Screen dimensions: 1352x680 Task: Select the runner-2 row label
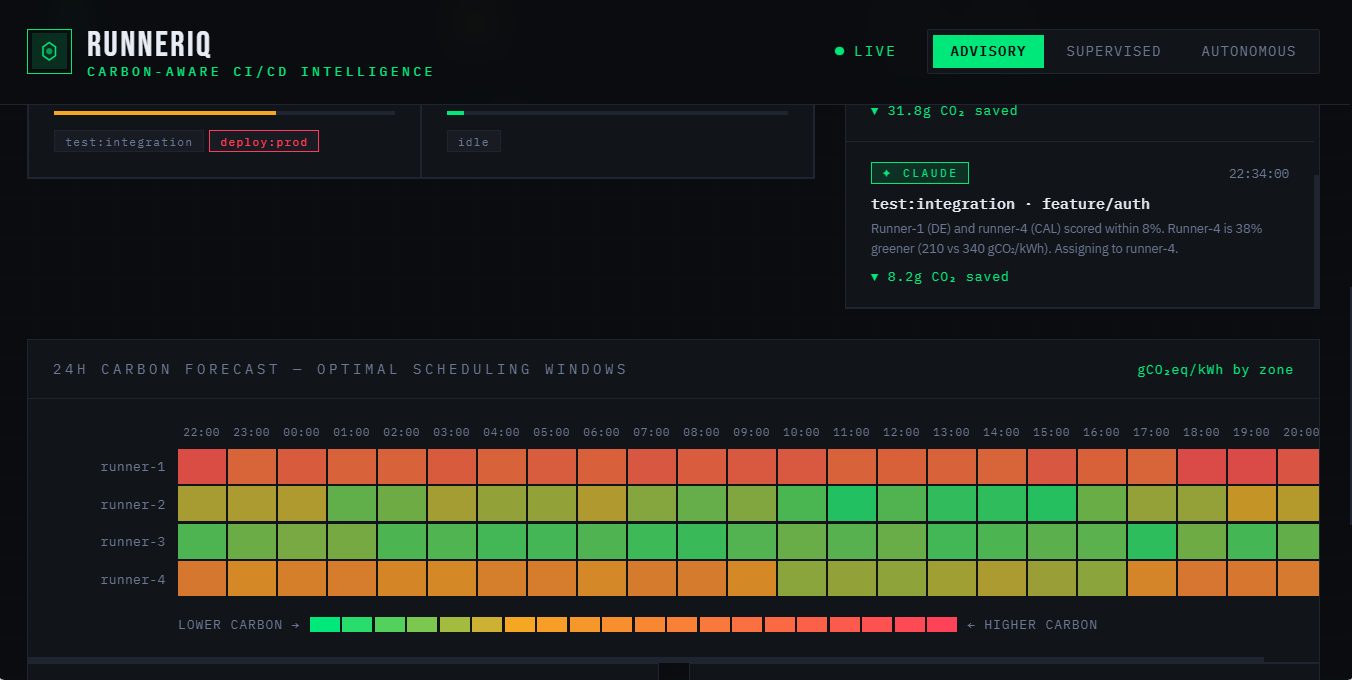(x=133, y=505)
